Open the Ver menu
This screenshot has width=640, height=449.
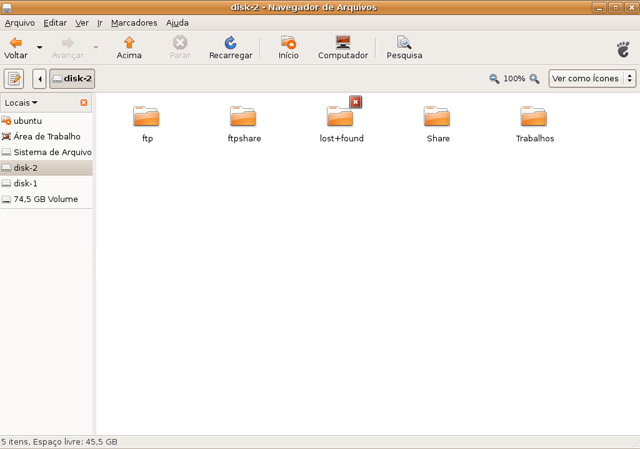pos(82,23)
